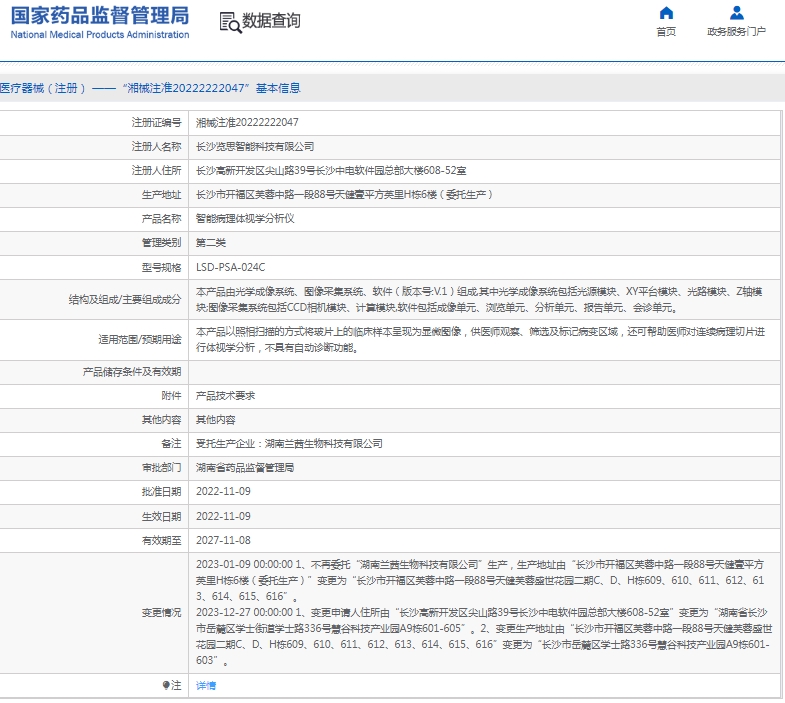Click the 注册人名称 row label
Viewport: 785px width, 703px height.
click(x=156, y=147)
